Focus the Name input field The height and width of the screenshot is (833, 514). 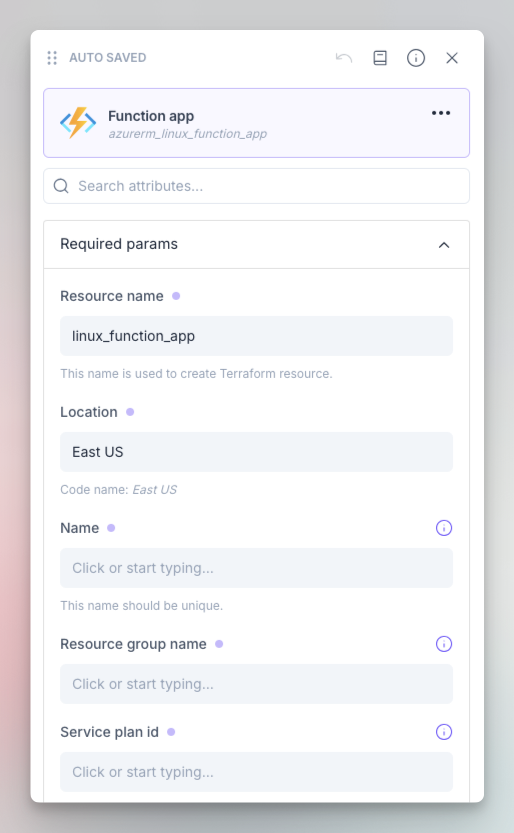coord(256,568)
